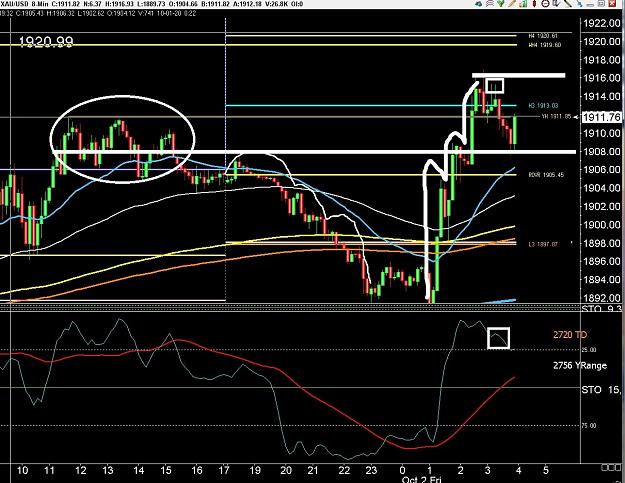This screenshot has width=625, height=483.
Task: Click the Oct 2 Fri date label
Action: (422, 479)
